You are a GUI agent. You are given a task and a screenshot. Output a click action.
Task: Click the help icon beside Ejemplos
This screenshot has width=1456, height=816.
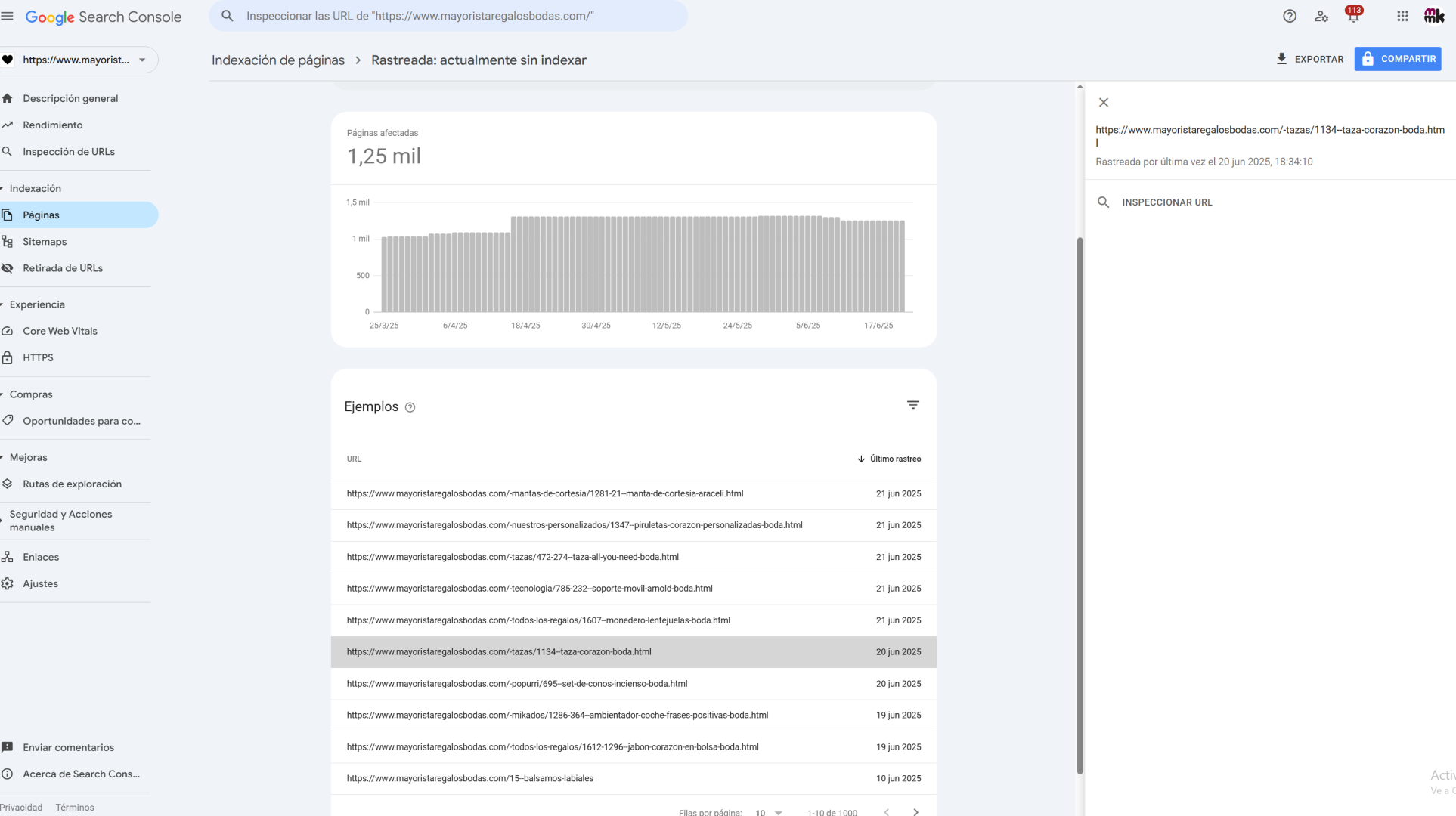(x=410, y=407)
